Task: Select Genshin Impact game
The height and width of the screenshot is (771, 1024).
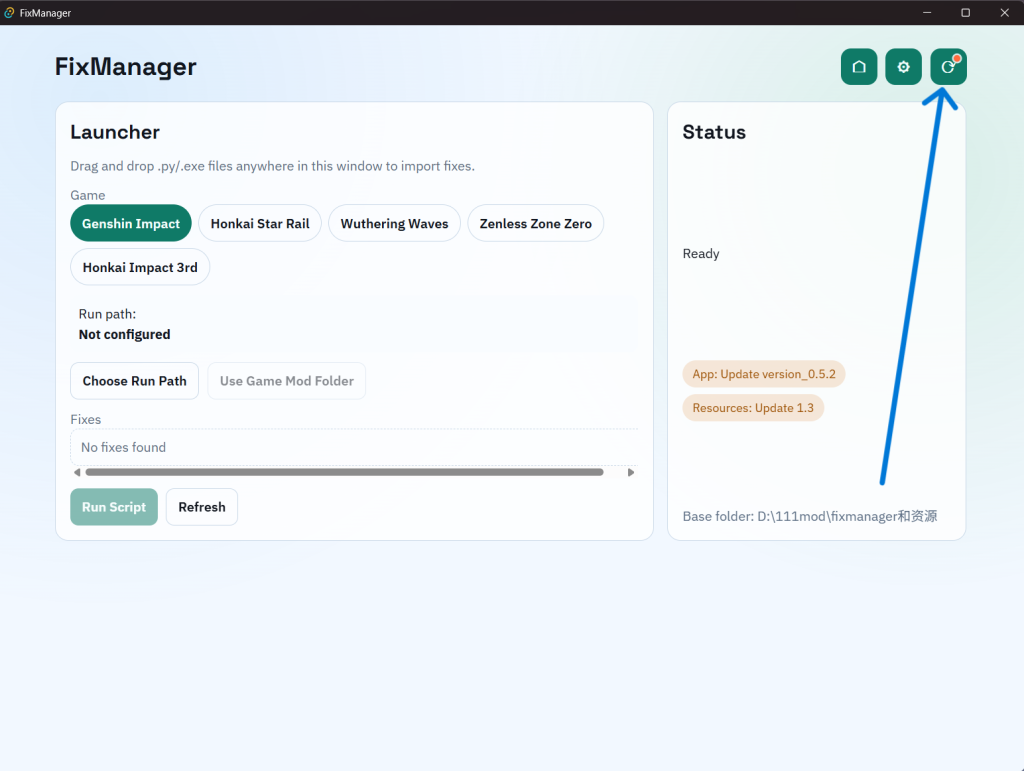Action: [x=131, y=223]
